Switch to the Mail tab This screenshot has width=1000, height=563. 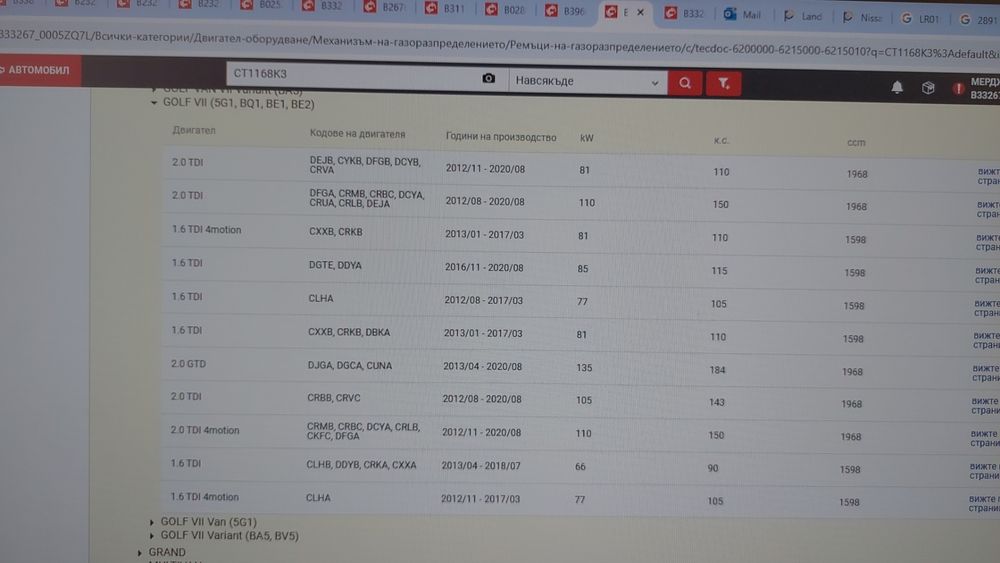point(744,15)
